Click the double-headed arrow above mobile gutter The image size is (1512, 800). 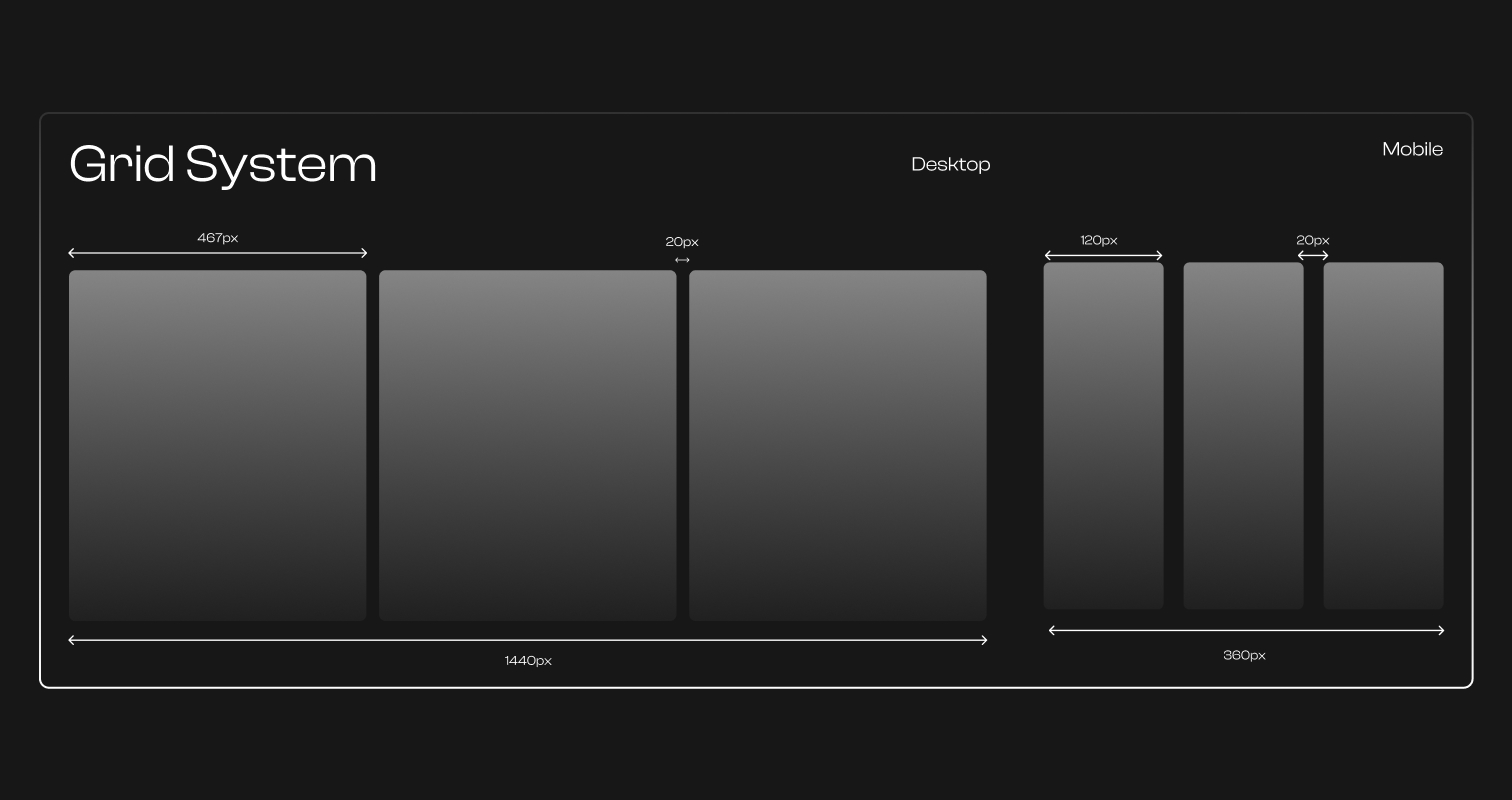[1313, 255]
